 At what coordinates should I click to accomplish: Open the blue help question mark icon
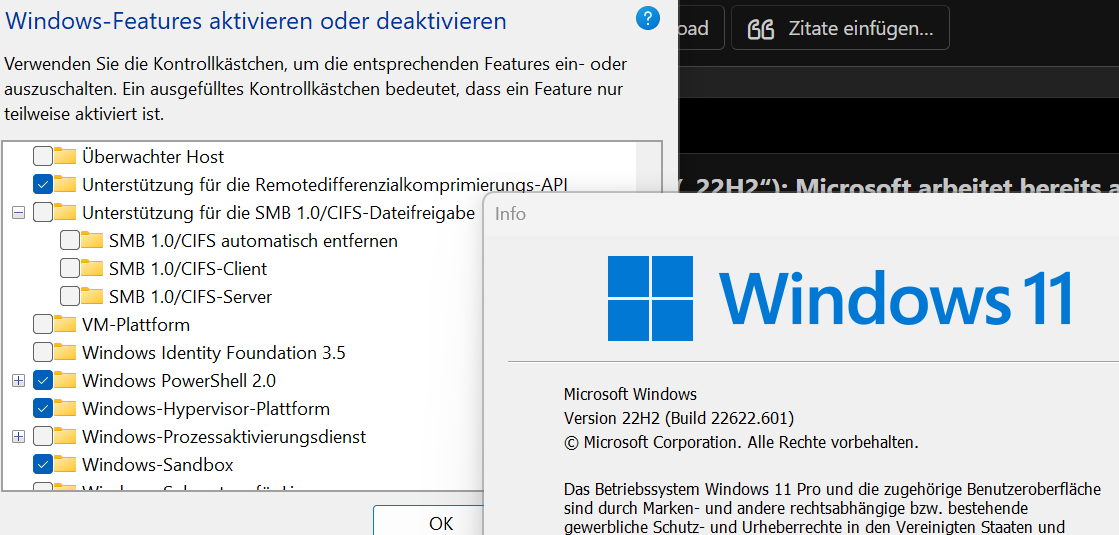(647, 19)
